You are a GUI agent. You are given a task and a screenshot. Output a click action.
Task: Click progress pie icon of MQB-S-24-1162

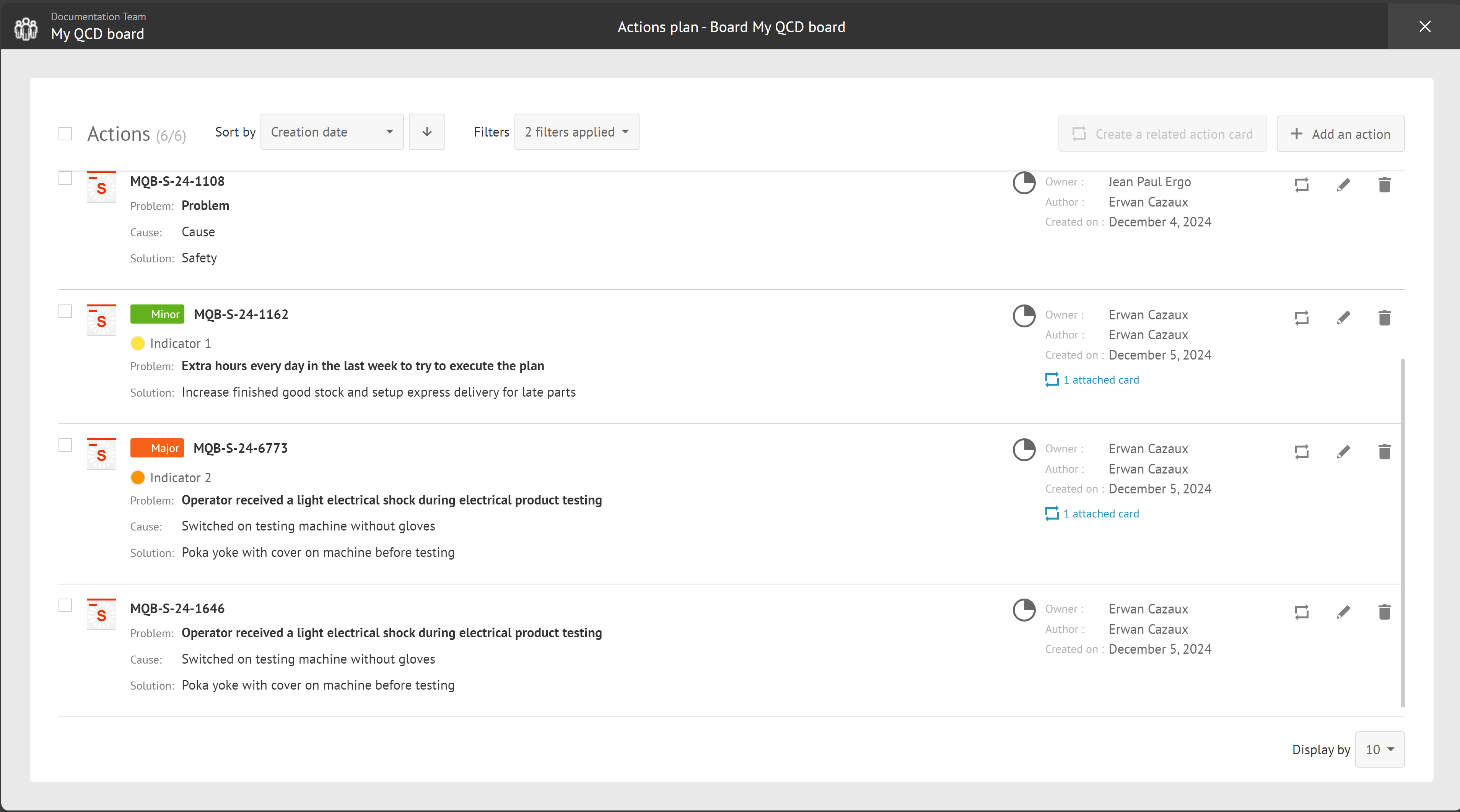[x=1024, y=316]
